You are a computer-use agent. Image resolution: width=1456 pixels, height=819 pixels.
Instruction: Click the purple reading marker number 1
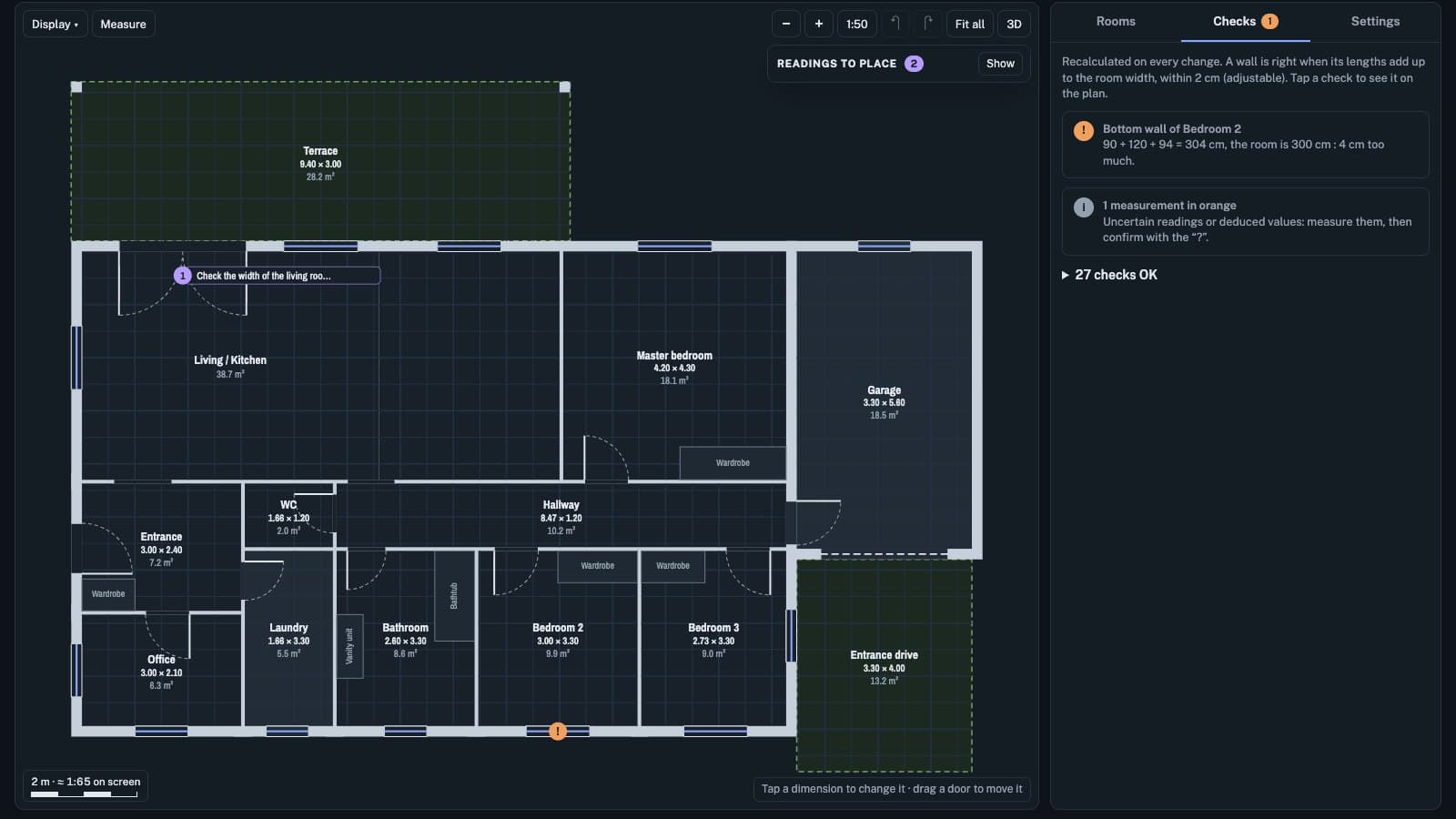point(183,276)
